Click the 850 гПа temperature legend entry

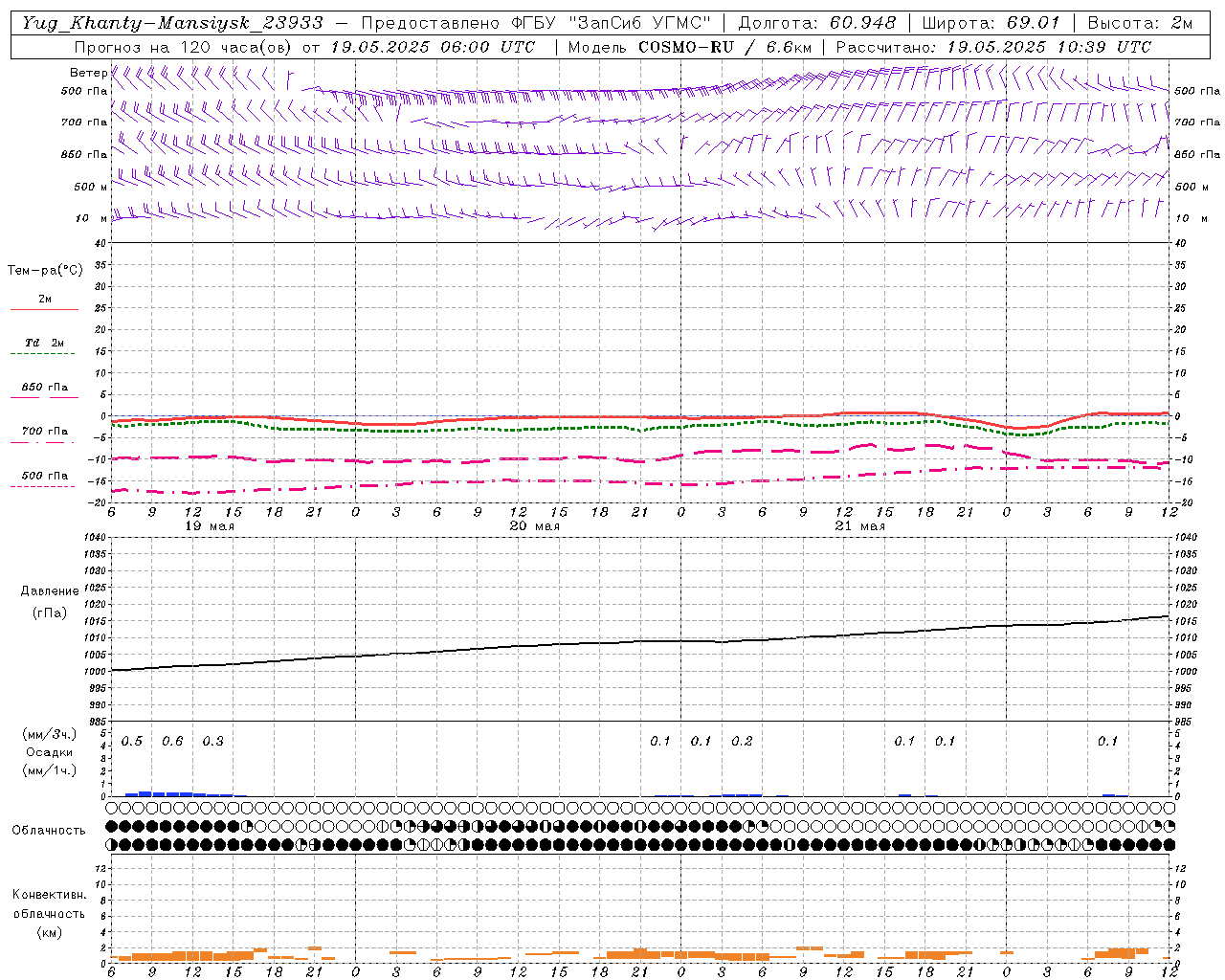(x=45, y=388)
